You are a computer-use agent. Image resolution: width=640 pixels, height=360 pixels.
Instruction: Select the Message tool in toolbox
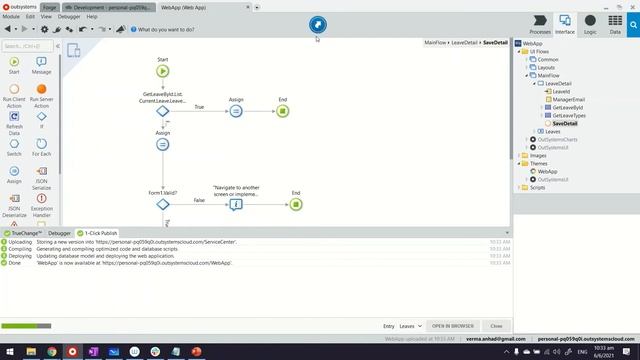(41, 65)
